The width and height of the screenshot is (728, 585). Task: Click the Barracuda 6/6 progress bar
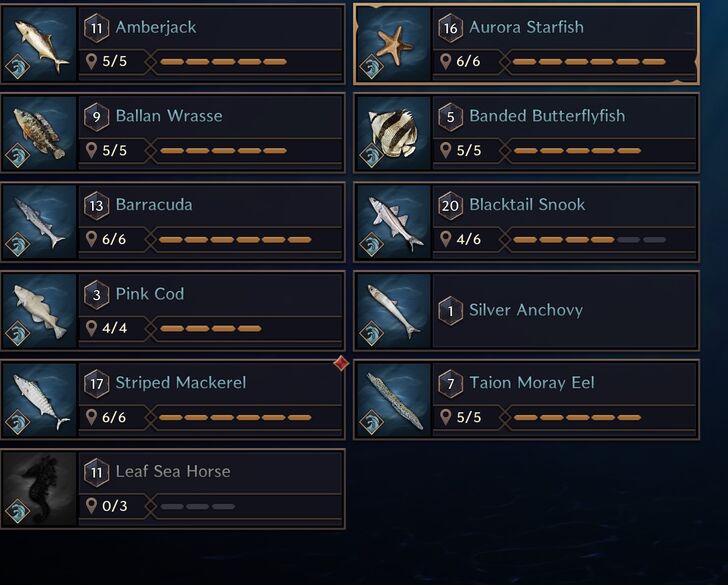(235, 240)
